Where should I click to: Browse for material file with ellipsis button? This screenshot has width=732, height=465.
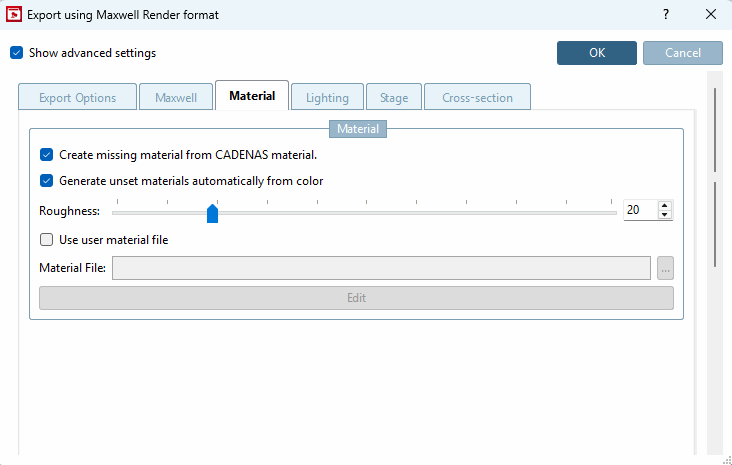click(x=665, y=268)
